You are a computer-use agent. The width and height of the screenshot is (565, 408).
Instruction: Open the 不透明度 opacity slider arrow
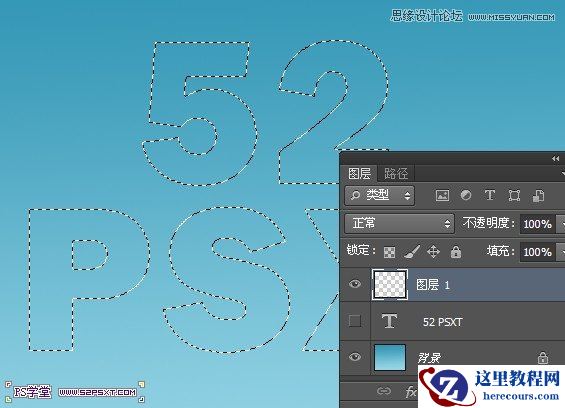click(x=561, y=224)
